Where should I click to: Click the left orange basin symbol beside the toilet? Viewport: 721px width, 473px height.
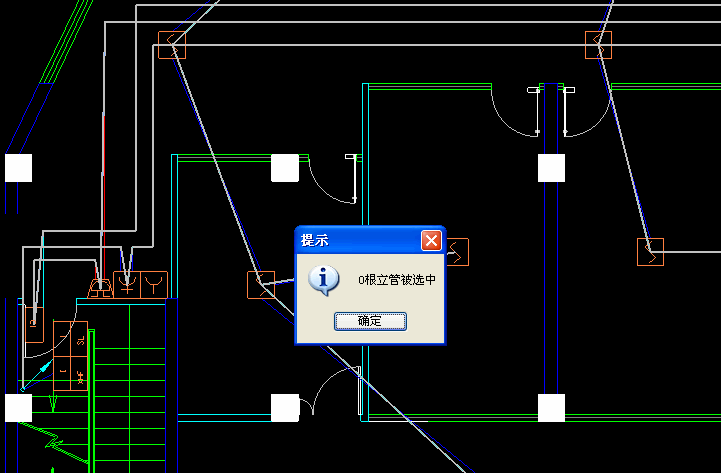click(127, 284)
